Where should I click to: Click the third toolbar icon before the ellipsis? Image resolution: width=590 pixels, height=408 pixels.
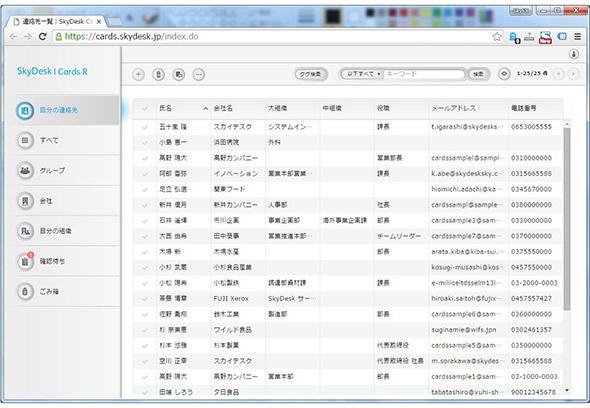(179, 75)
